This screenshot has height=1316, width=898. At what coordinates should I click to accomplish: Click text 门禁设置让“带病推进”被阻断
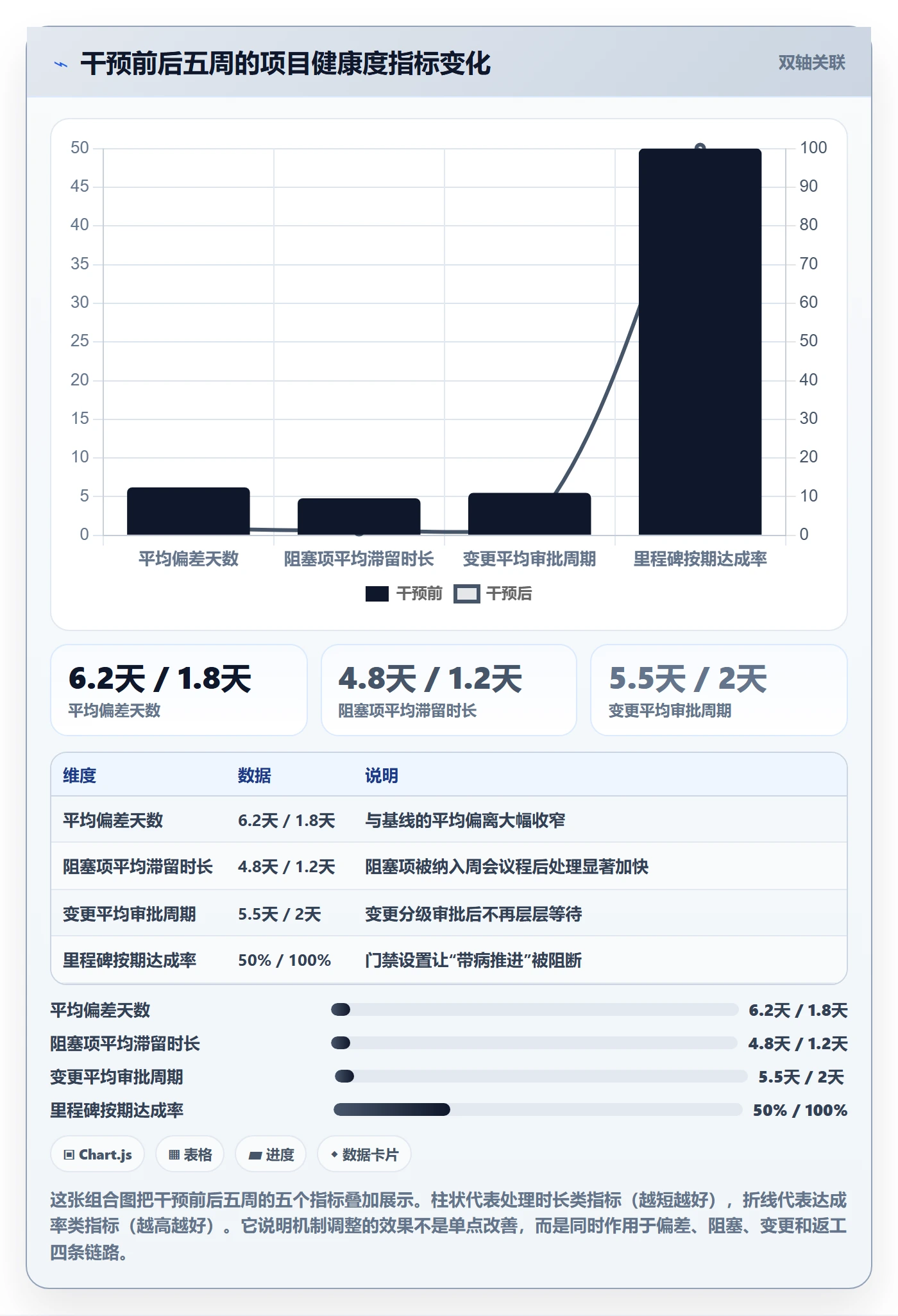(473, 960)
